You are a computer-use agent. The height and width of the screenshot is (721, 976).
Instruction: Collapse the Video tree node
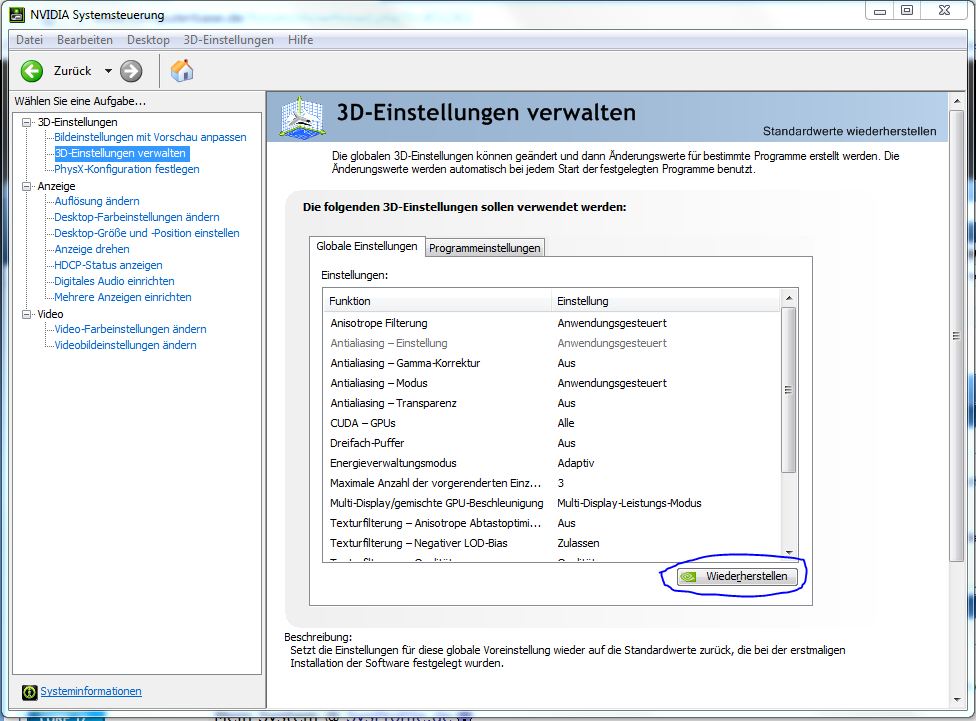pos(26,314)
